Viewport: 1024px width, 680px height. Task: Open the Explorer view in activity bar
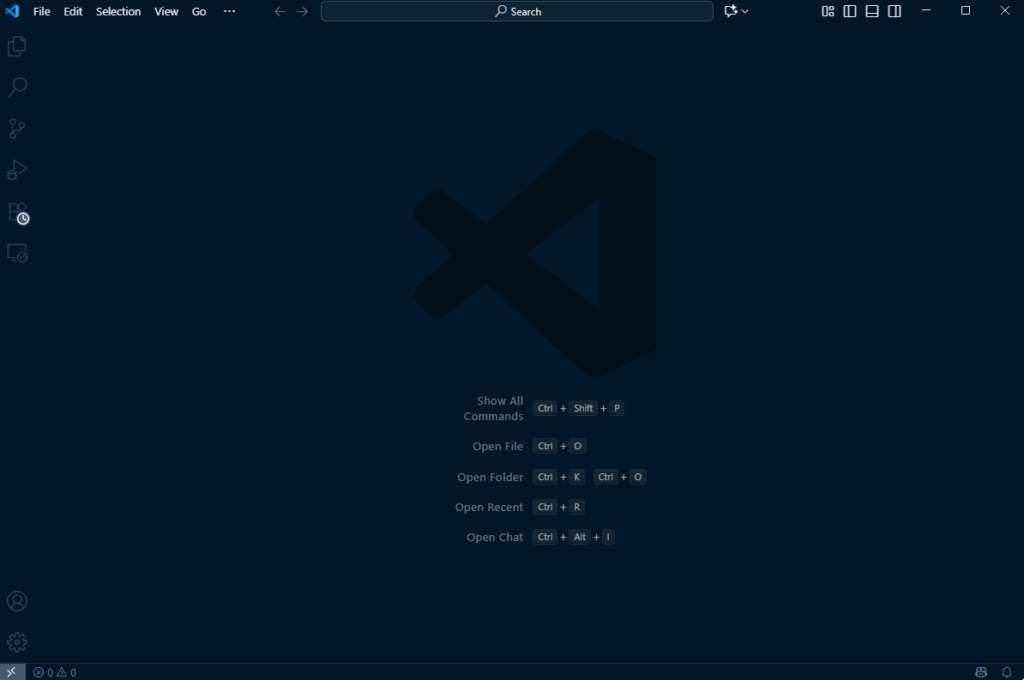tap(17, 46)
